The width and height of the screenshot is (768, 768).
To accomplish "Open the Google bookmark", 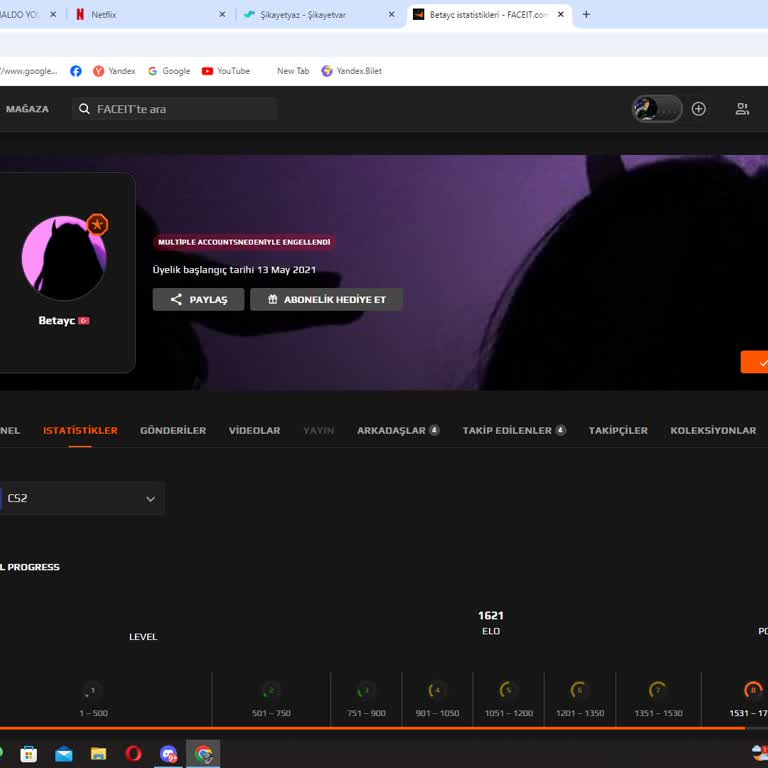I will pos(168,71).
